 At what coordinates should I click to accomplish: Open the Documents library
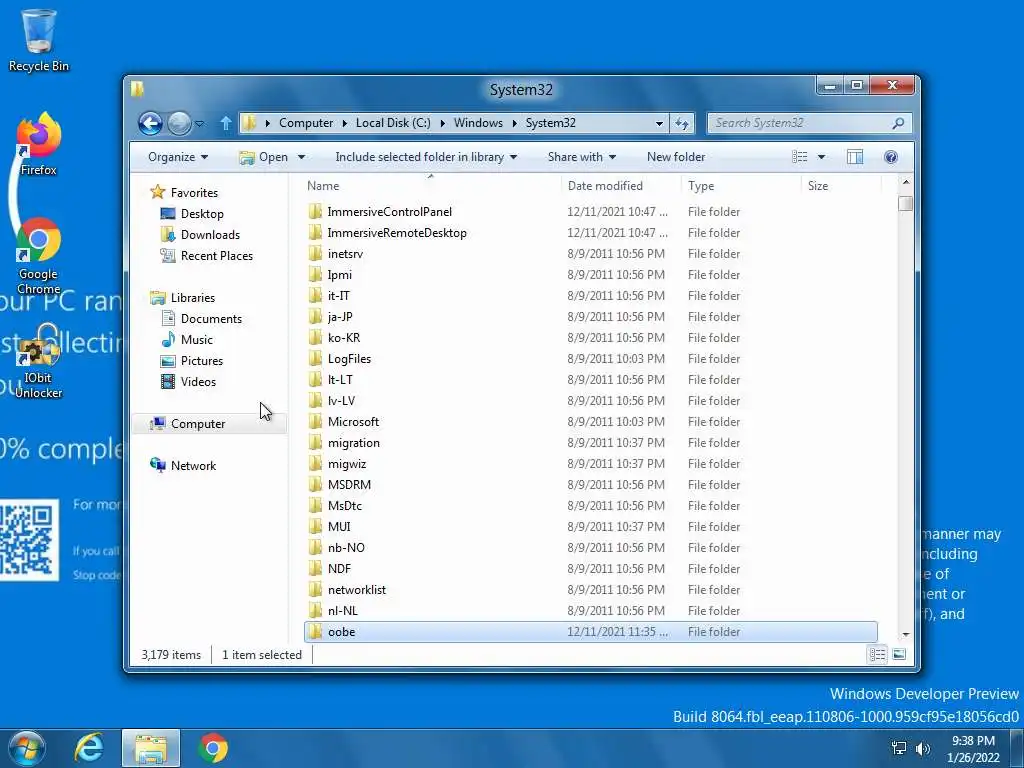[211, 319]
